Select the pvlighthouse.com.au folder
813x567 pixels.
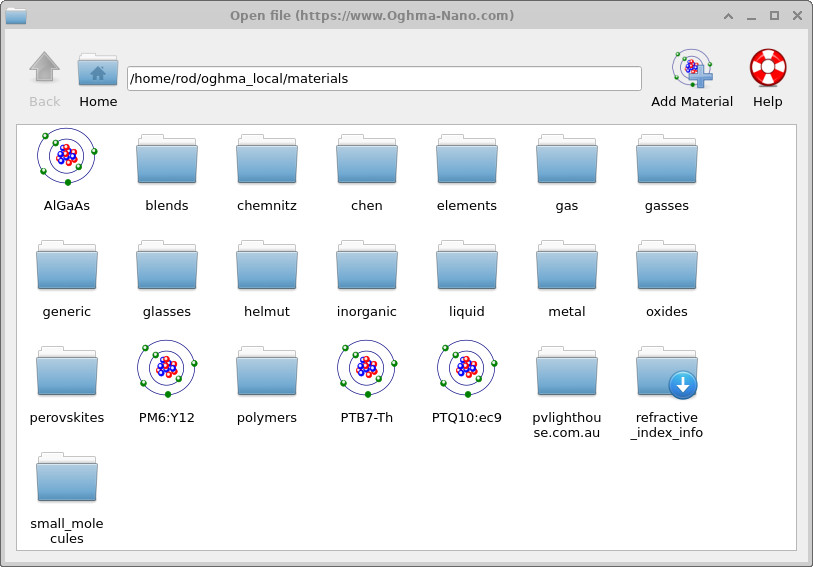(567, 372)
